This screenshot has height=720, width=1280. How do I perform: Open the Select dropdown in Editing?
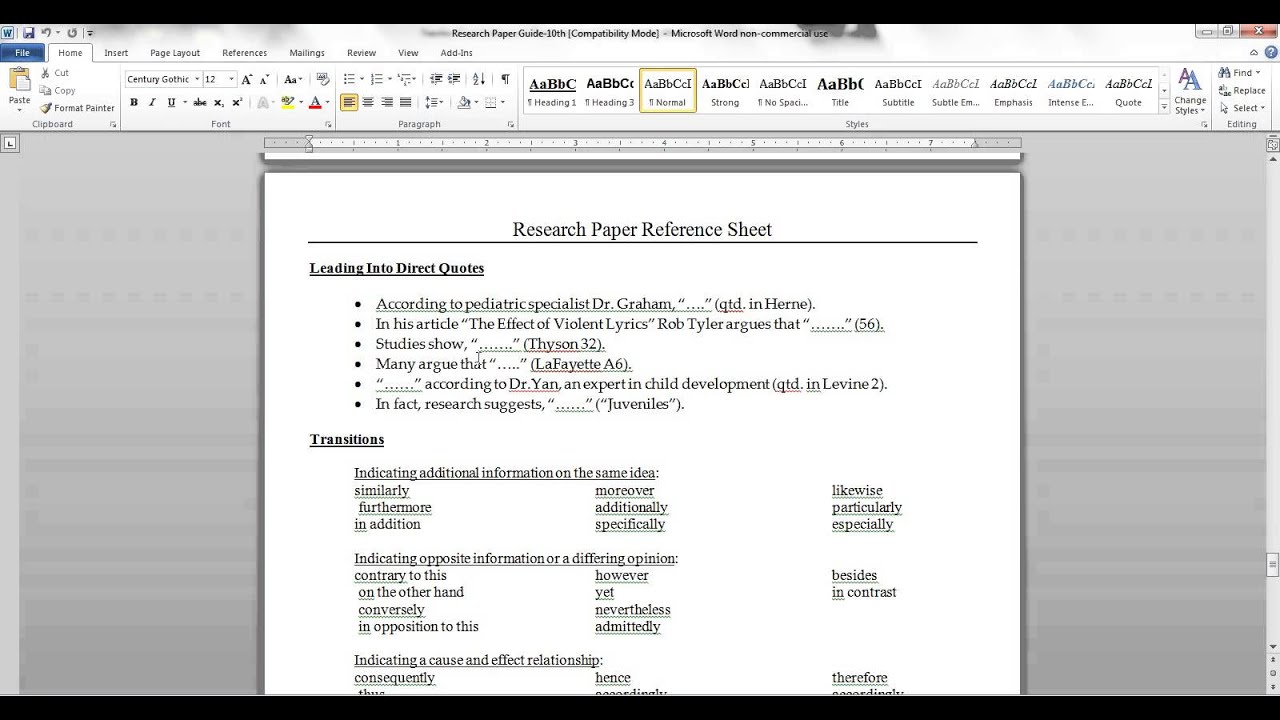click(x=1245, y=108)
